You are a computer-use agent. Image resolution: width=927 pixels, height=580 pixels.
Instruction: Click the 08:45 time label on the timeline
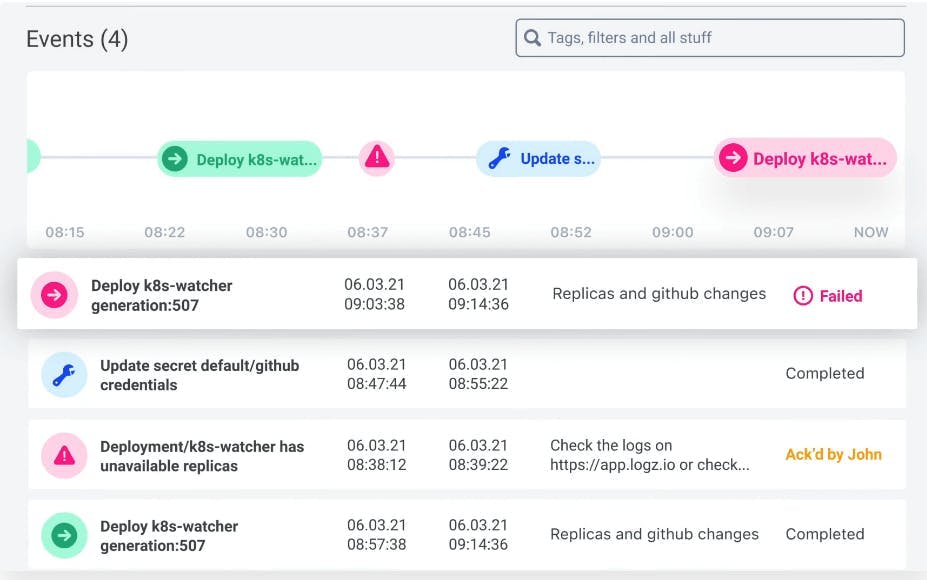(469, 232)
